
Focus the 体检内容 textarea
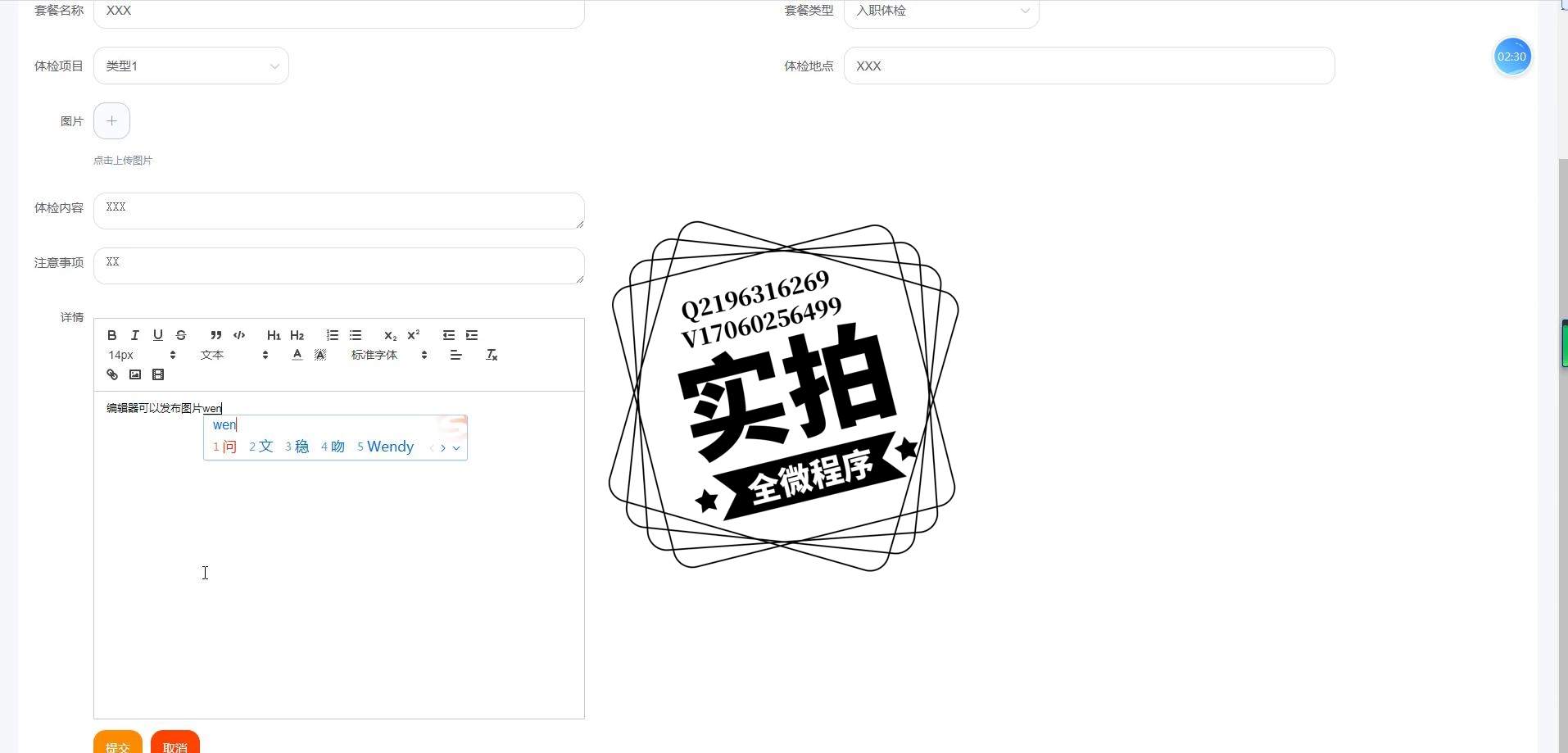339,211
